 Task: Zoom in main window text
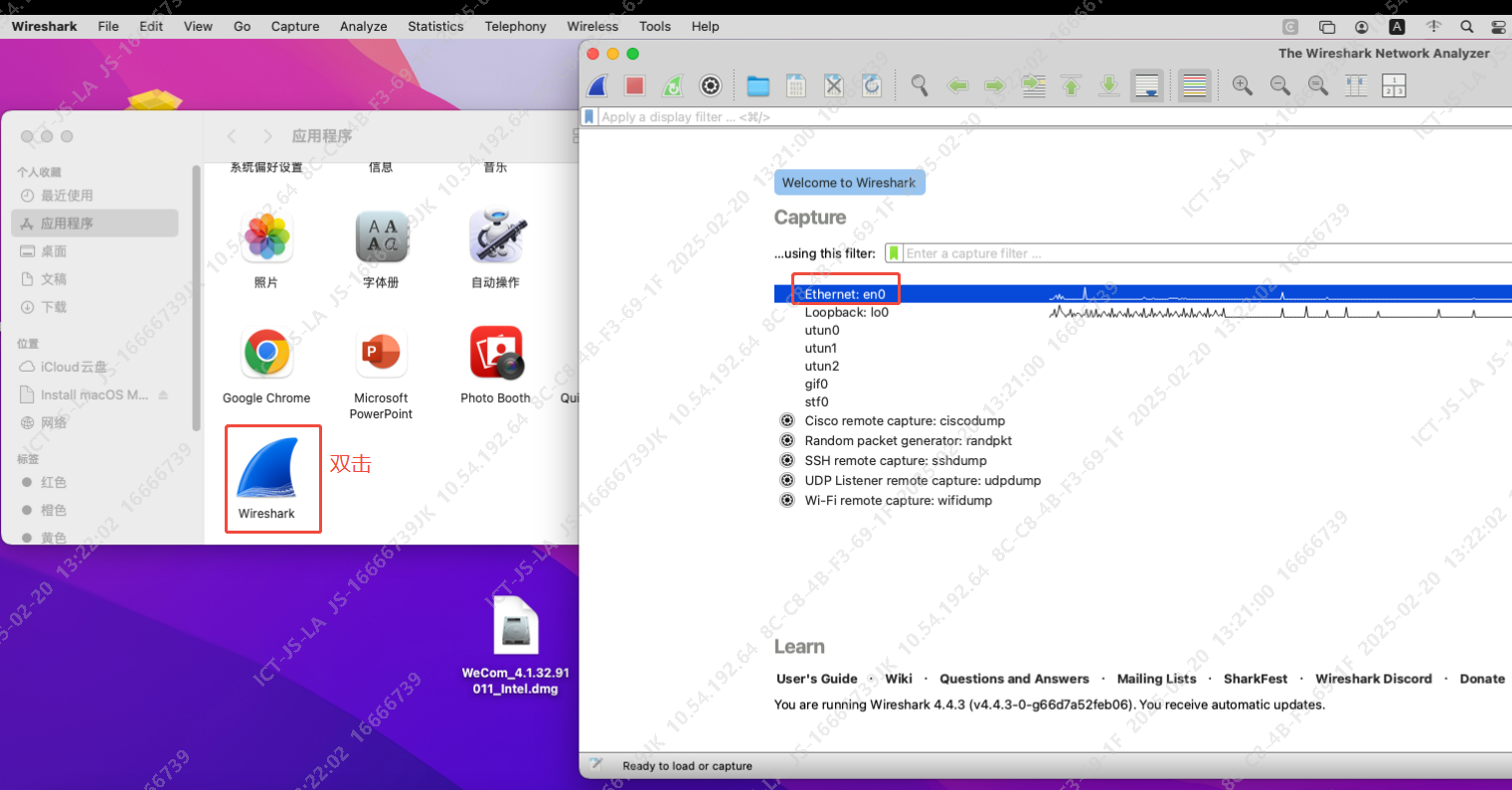[1243, 86]
